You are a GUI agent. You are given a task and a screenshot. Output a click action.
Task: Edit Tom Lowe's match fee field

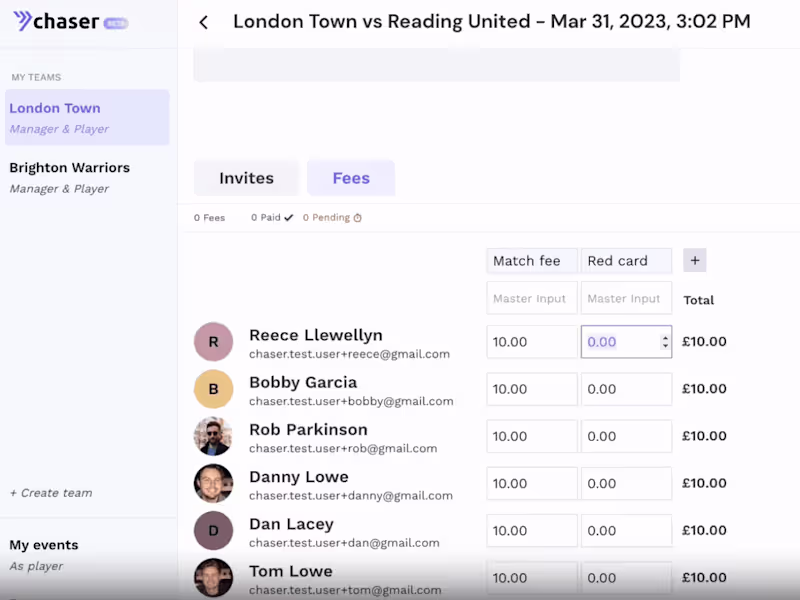click(532, 578)
